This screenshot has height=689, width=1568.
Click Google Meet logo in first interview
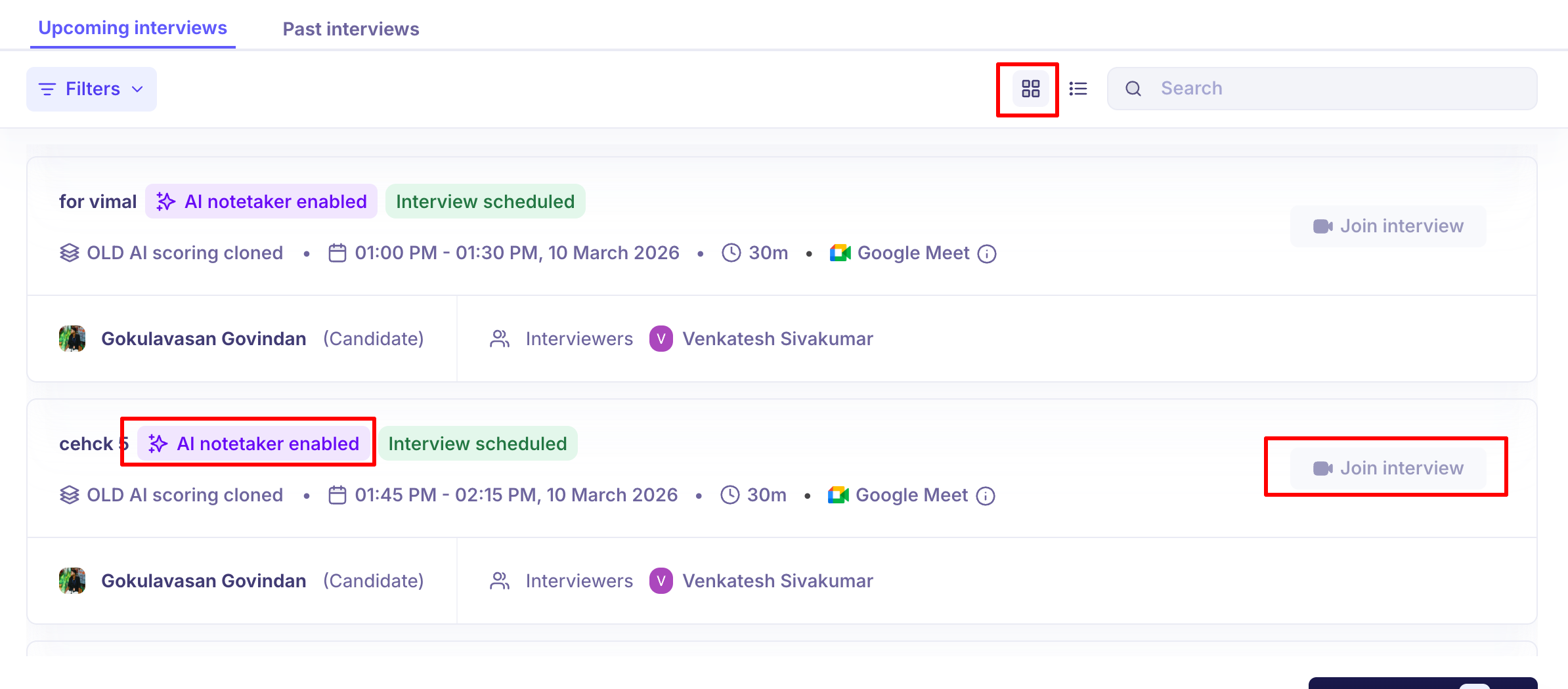tap(840, 253)
